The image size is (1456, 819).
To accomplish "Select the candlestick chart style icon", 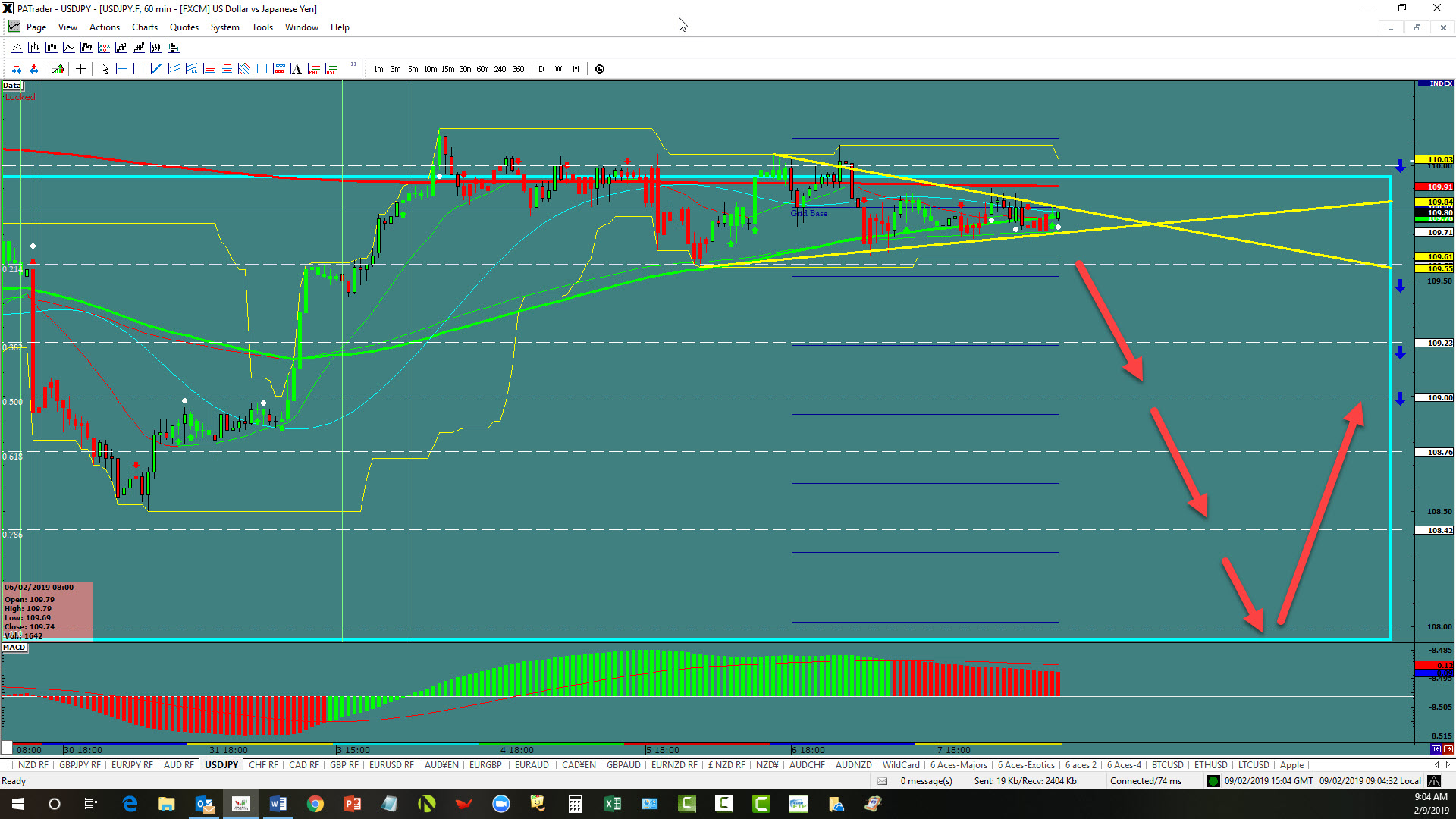I will click(52, 47).
